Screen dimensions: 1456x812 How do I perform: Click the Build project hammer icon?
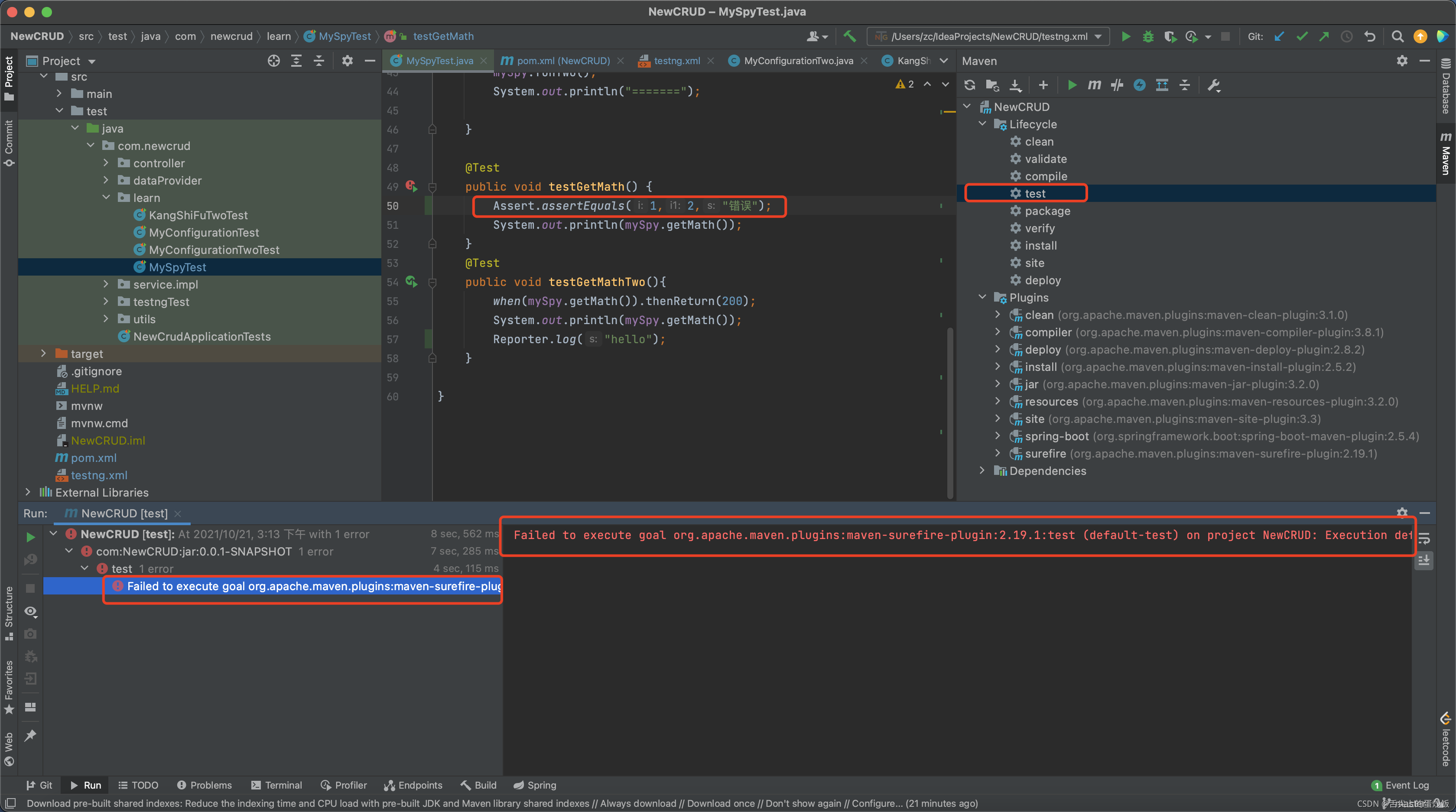pos(849,36)
